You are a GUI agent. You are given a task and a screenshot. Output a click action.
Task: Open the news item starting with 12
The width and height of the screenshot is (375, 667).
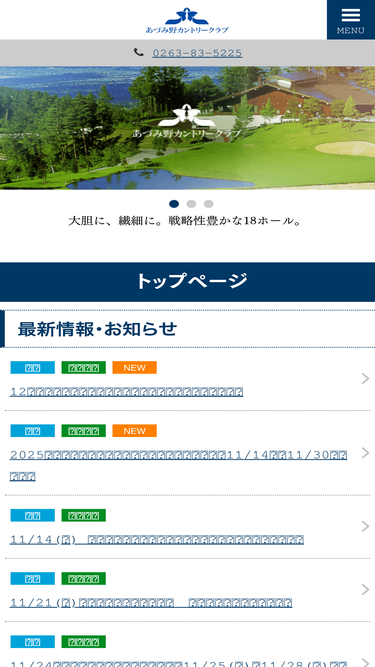pos(126,392)
